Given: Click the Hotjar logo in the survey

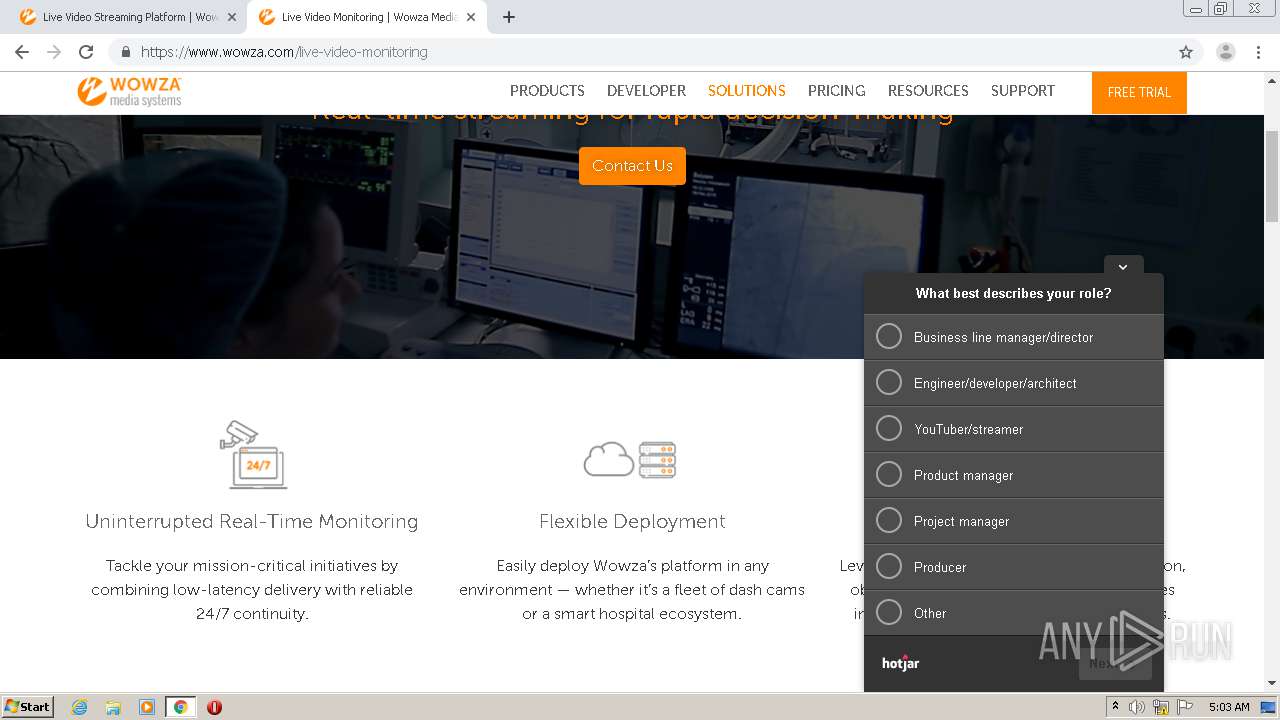Looking at the screenshot, I should (x=900, y=663).
